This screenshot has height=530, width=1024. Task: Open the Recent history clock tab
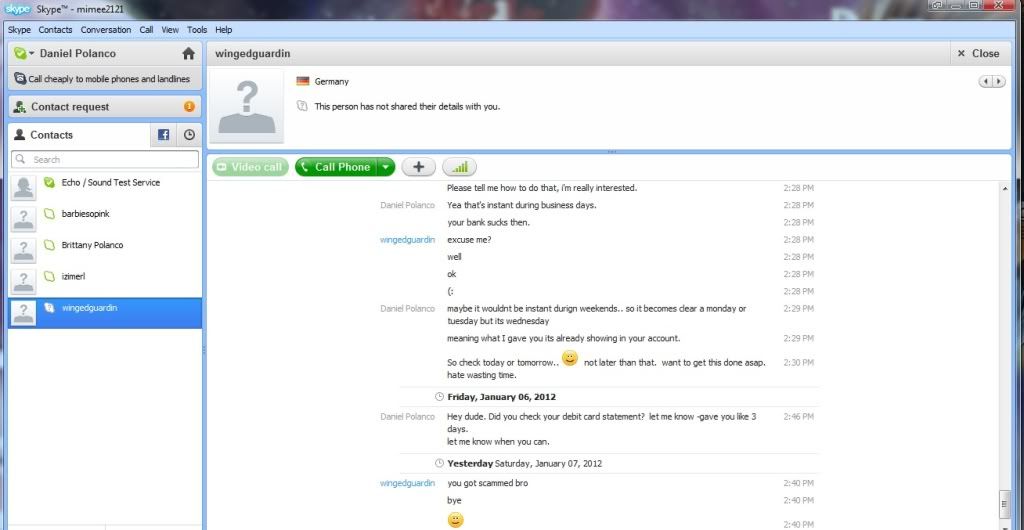pyautogui.click(x=189, y=135)
